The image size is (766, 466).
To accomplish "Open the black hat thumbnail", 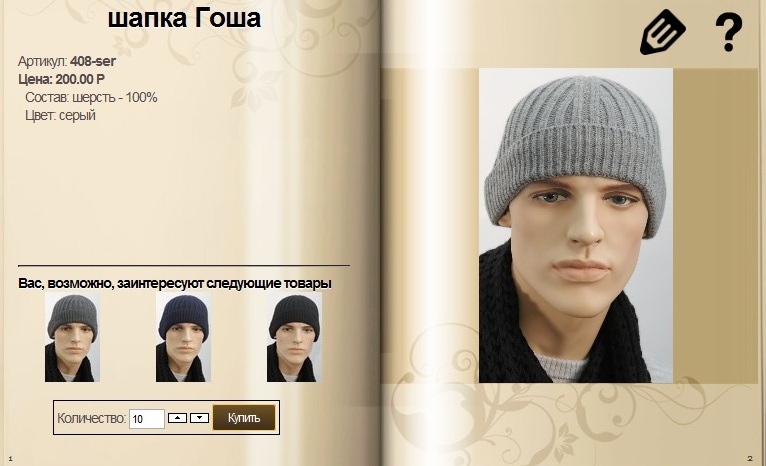I will [x=294, y=337].
